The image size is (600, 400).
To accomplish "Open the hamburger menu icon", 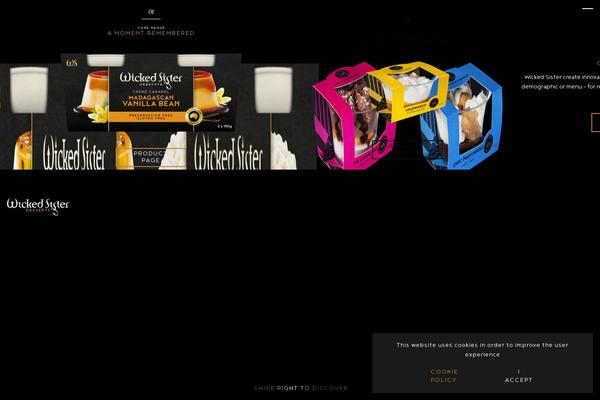I will [587, 8].
